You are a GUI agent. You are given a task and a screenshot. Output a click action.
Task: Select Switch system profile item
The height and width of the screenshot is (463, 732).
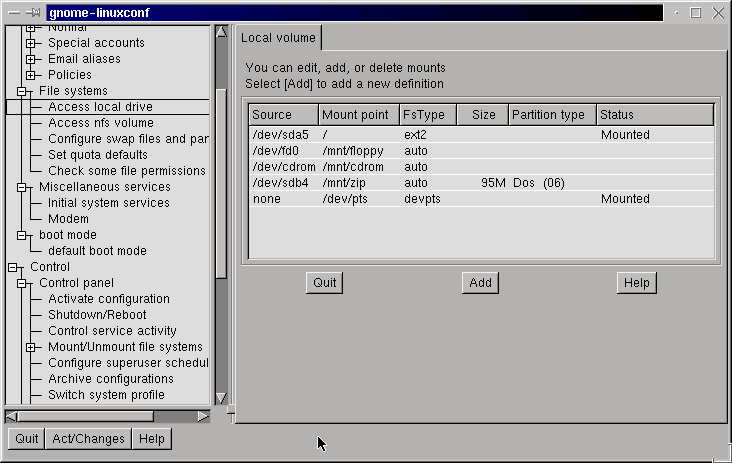106,395
